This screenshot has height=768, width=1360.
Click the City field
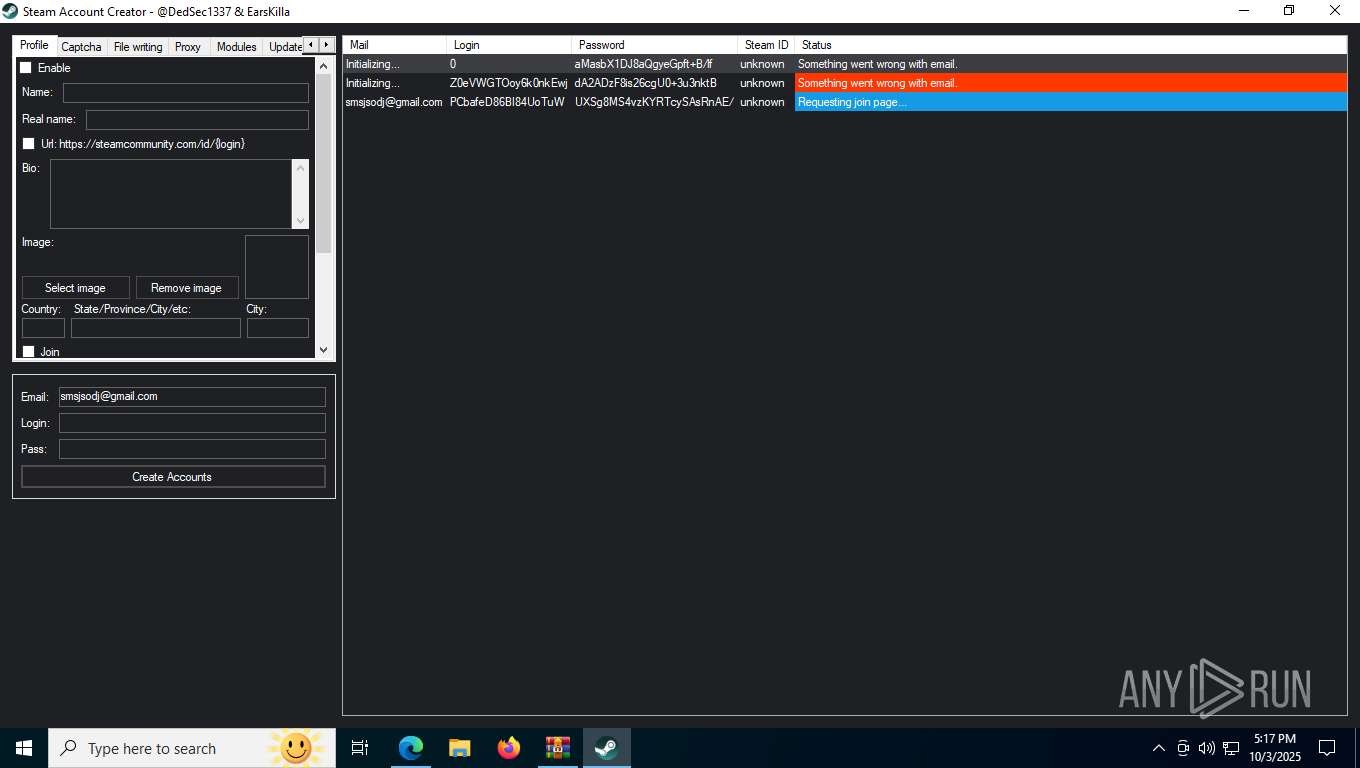click(278, 328)
